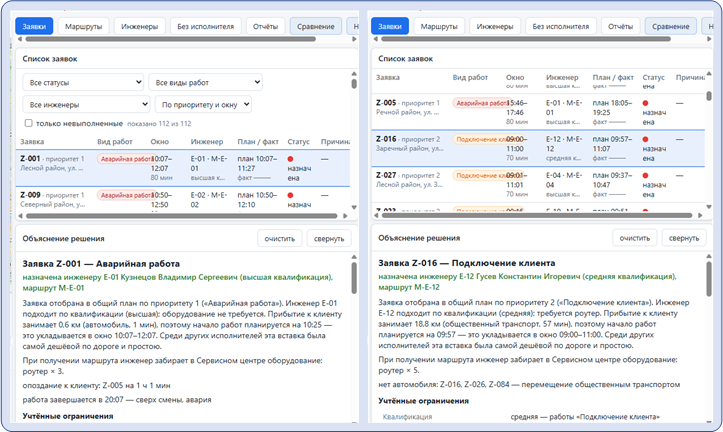Open Инженеры tab in left panel
Image resolution: width=723 pixels, height=432 pixels.
[139, 26]
